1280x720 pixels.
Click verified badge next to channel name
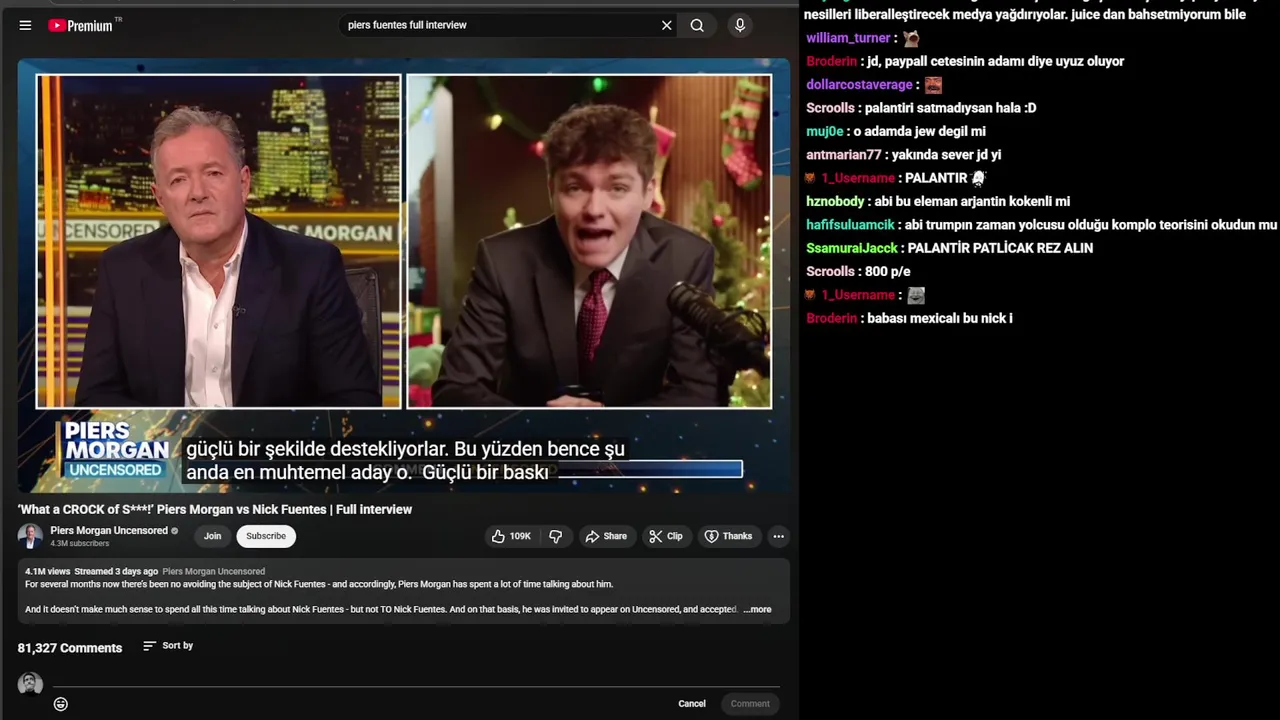tap(175, 531)
